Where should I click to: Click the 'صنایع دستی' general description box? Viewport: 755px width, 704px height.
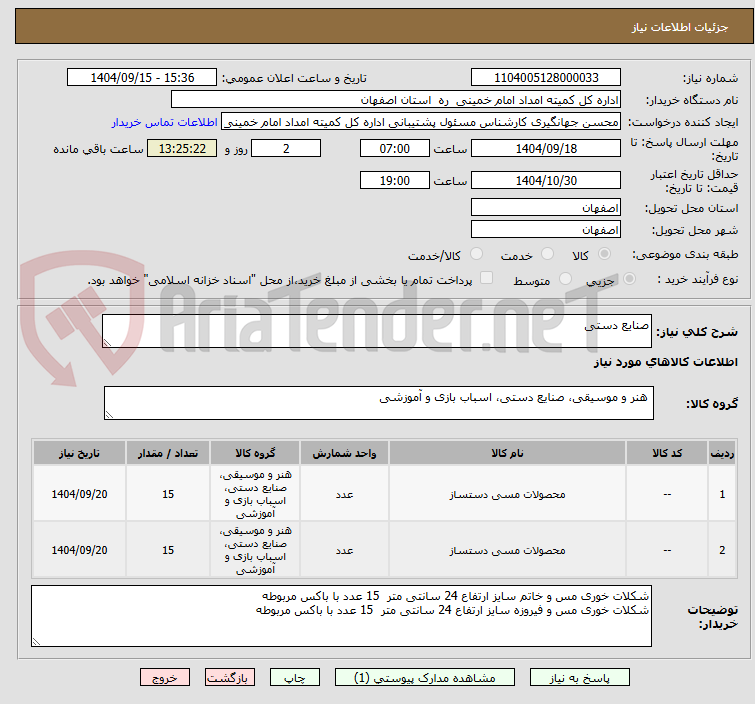tap(377, 331)
